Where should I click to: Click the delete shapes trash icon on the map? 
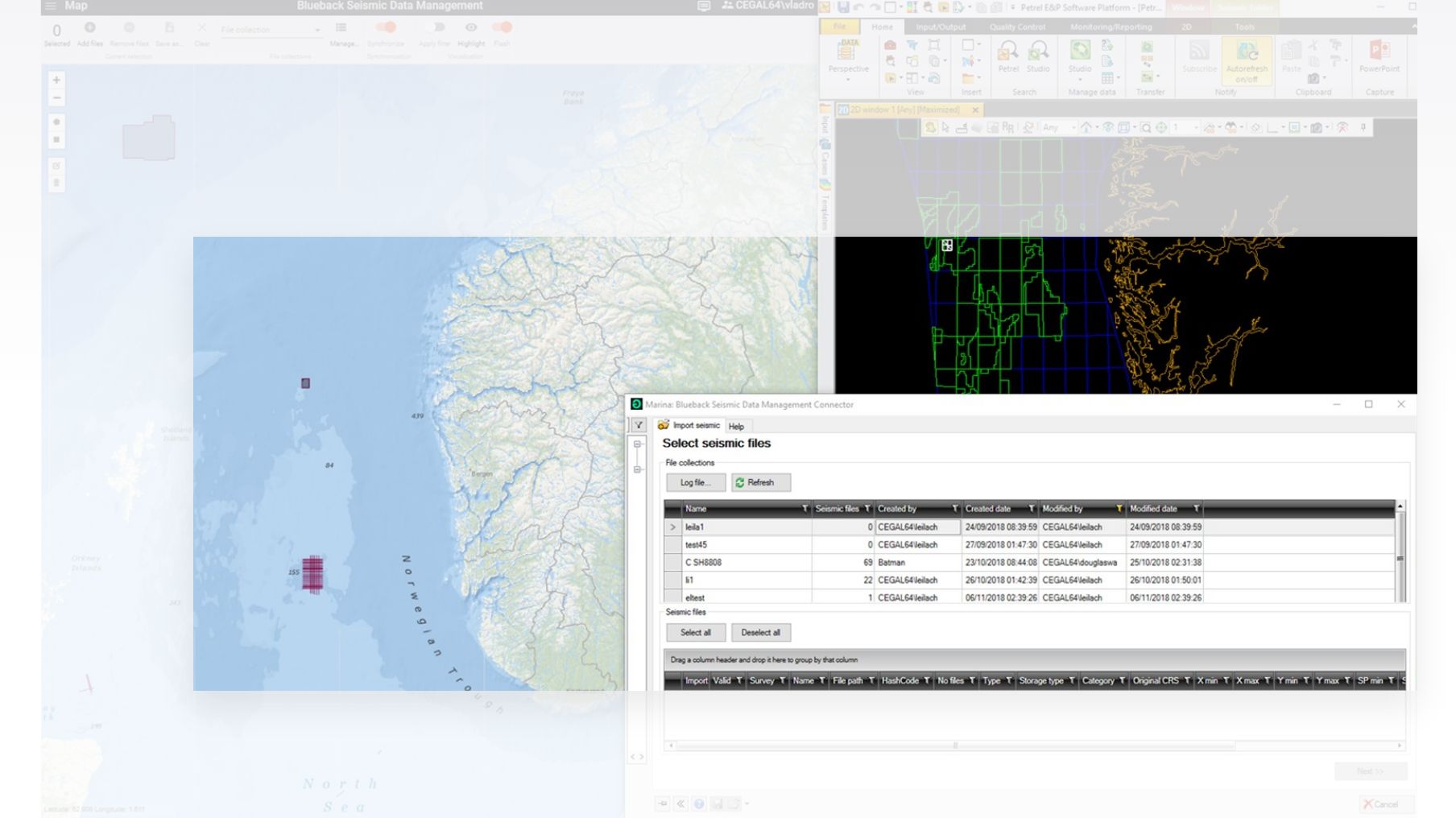click(x=56, y=184)
